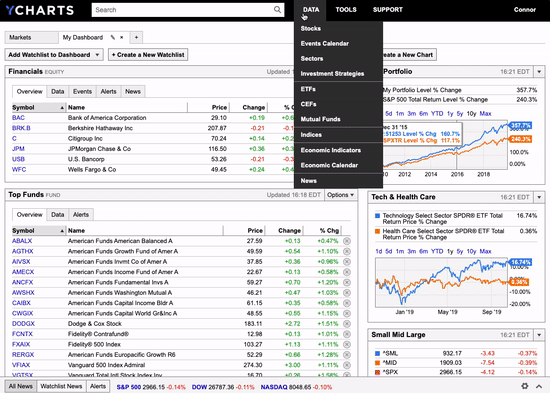Open the JPM stock link
This screenshot has width=550, height=393.
[18, 149]
